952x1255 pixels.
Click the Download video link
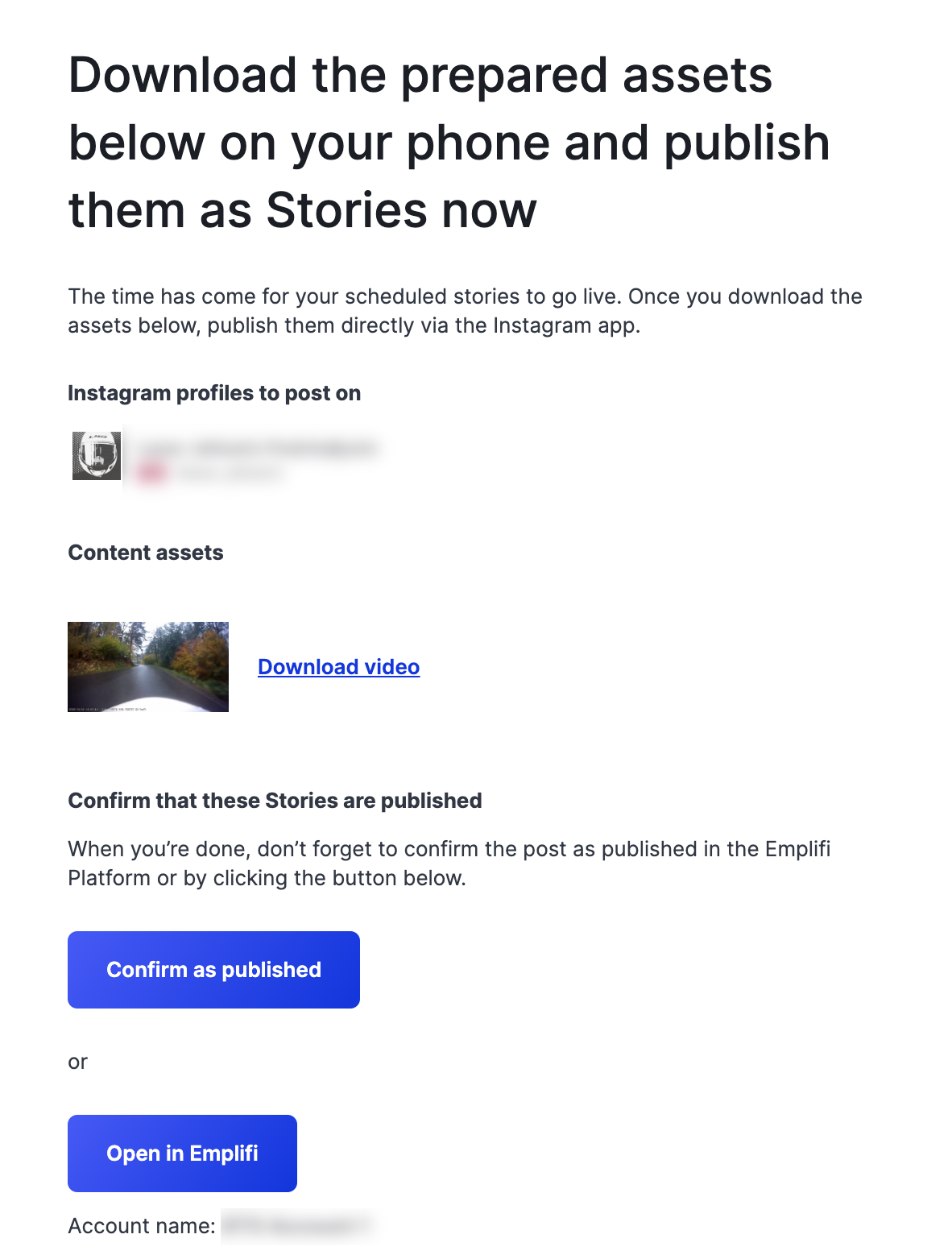pyautogui.click(x=338, y=667)
